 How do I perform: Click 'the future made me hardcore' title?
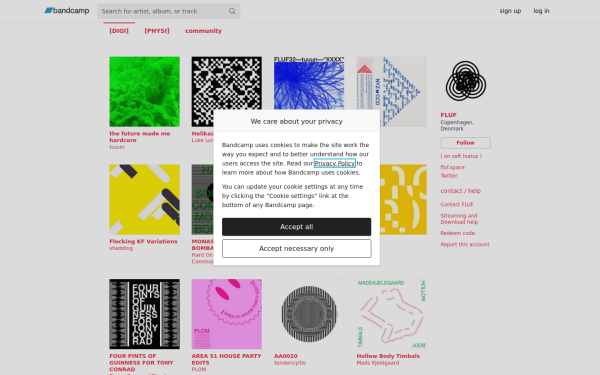(140, 137)
